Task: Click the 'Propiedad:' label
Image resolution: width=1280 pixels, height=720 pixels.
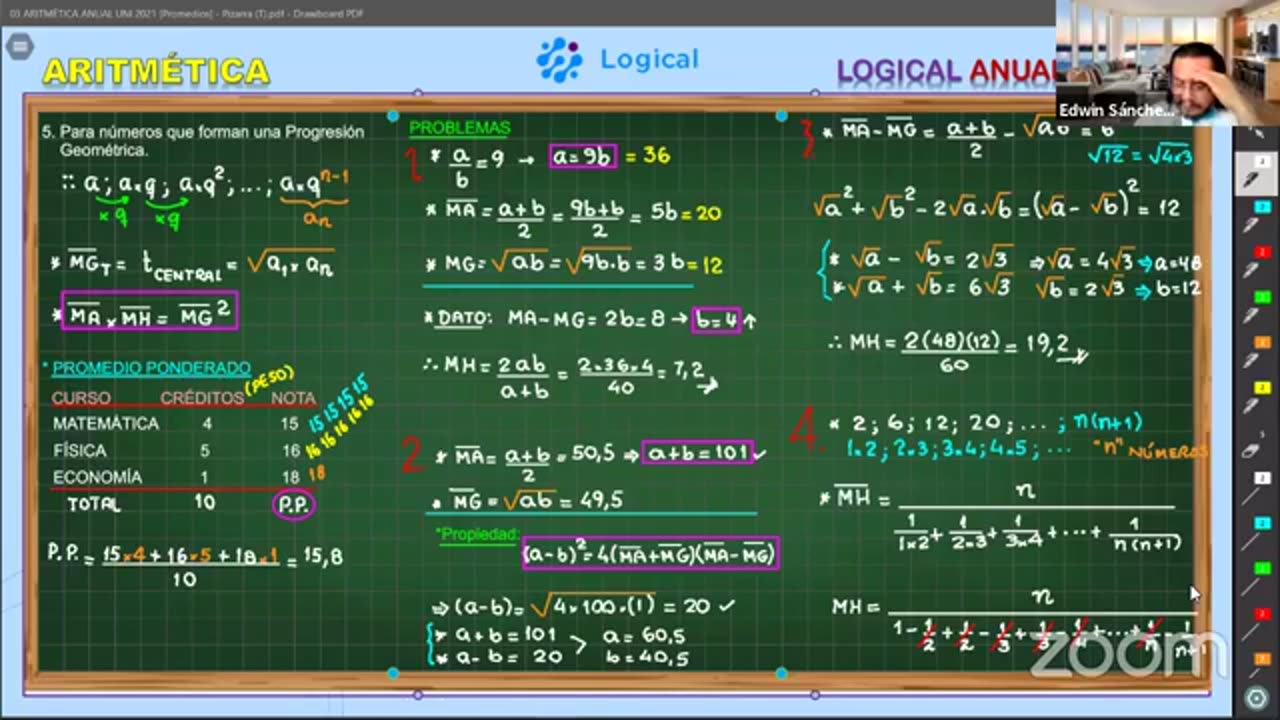Action: click(478, 535)
